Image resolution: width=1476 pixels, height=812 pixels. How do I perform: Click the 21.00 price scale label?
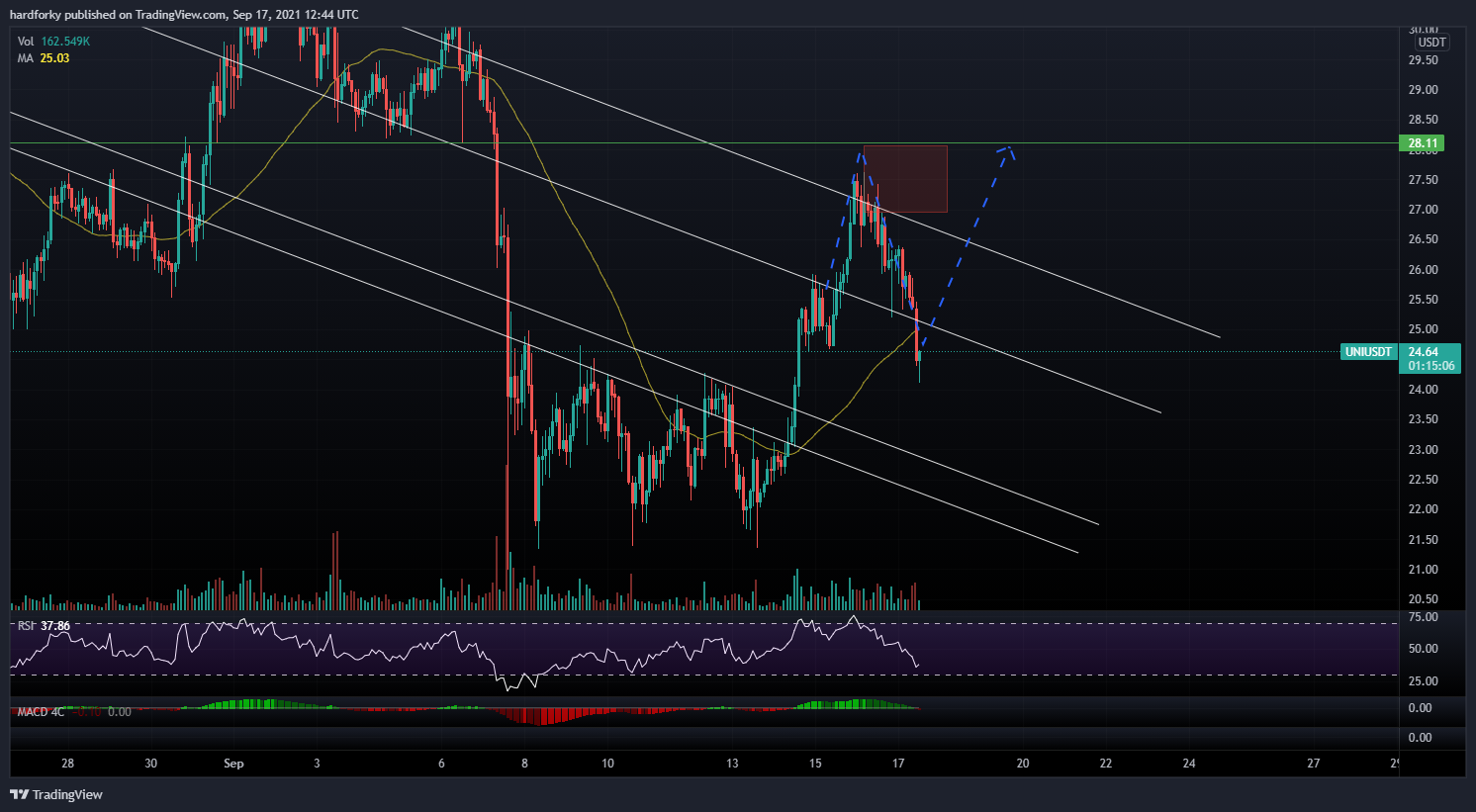1423,570
